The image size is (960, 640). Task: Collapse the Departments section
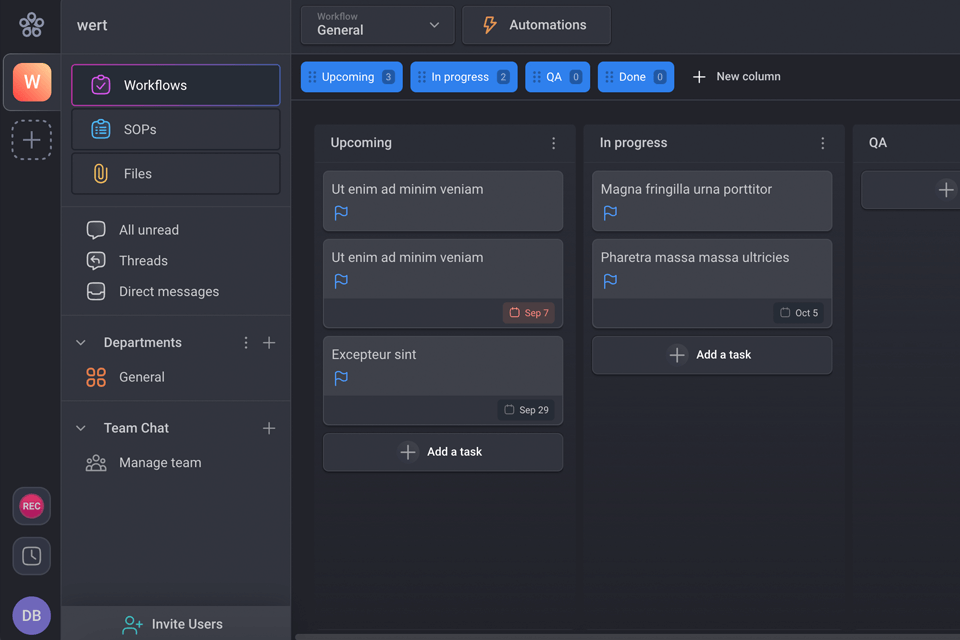tap(80, 342)
